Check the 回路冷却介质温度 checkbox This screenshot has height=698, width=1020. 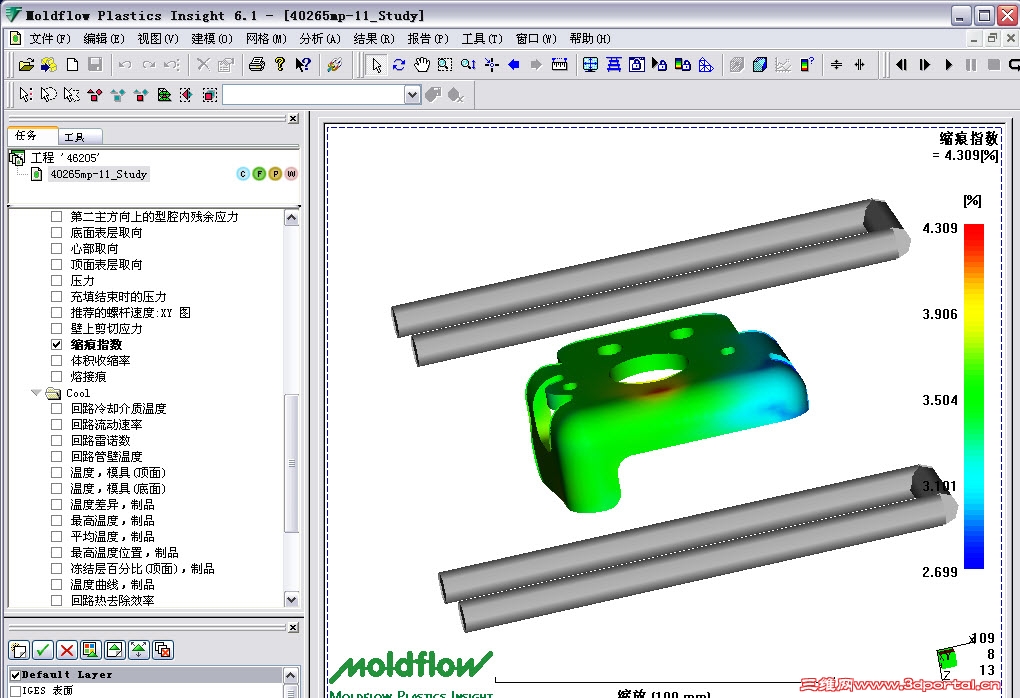click(57, 409)
